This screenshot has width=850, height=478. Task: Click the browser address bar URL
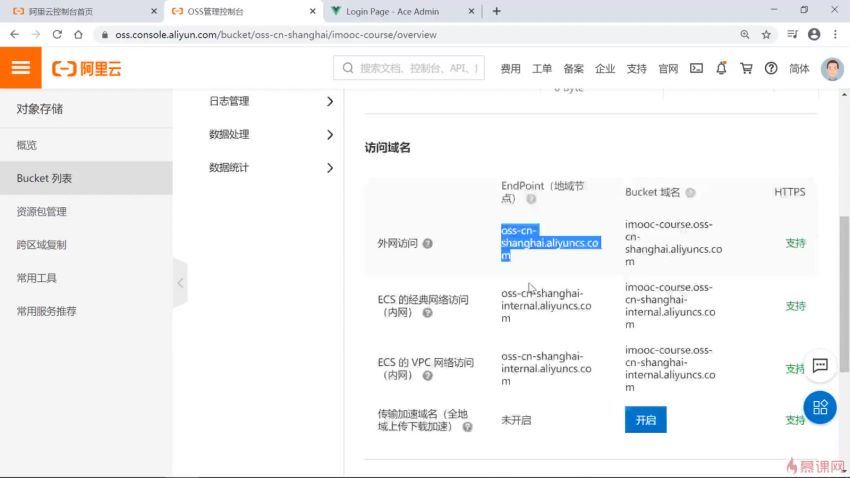[275, 35]
